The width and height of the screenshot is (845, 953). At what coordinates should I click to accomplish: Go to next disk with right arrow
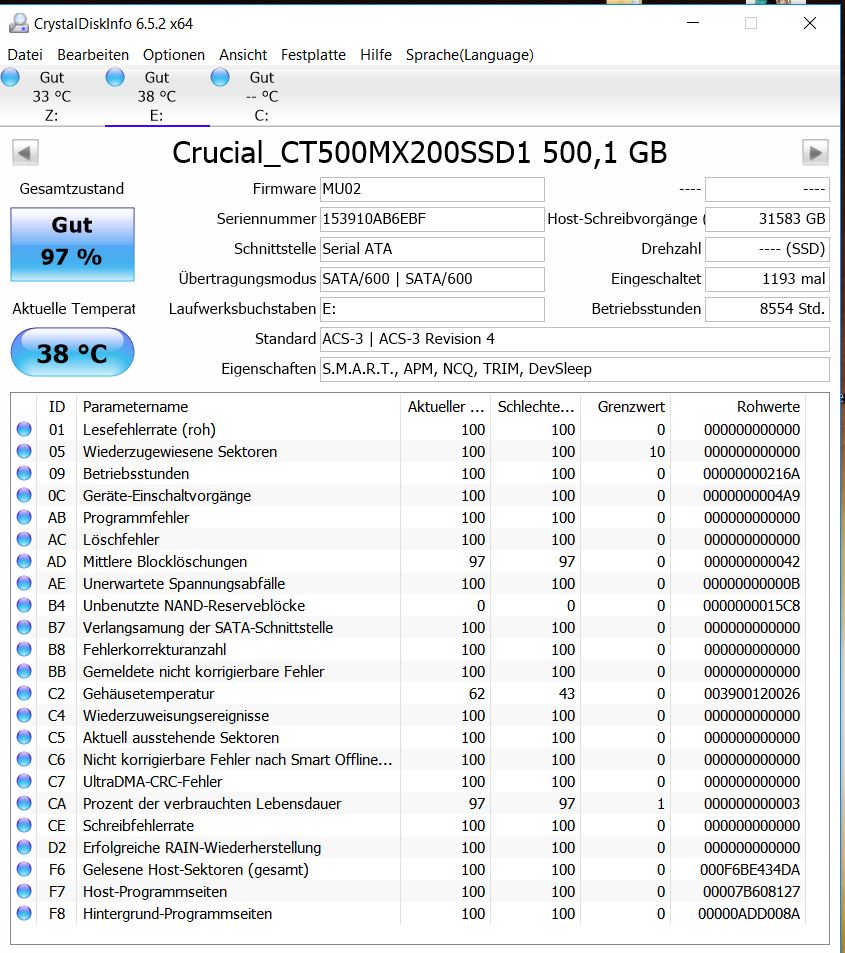(815, 153)
